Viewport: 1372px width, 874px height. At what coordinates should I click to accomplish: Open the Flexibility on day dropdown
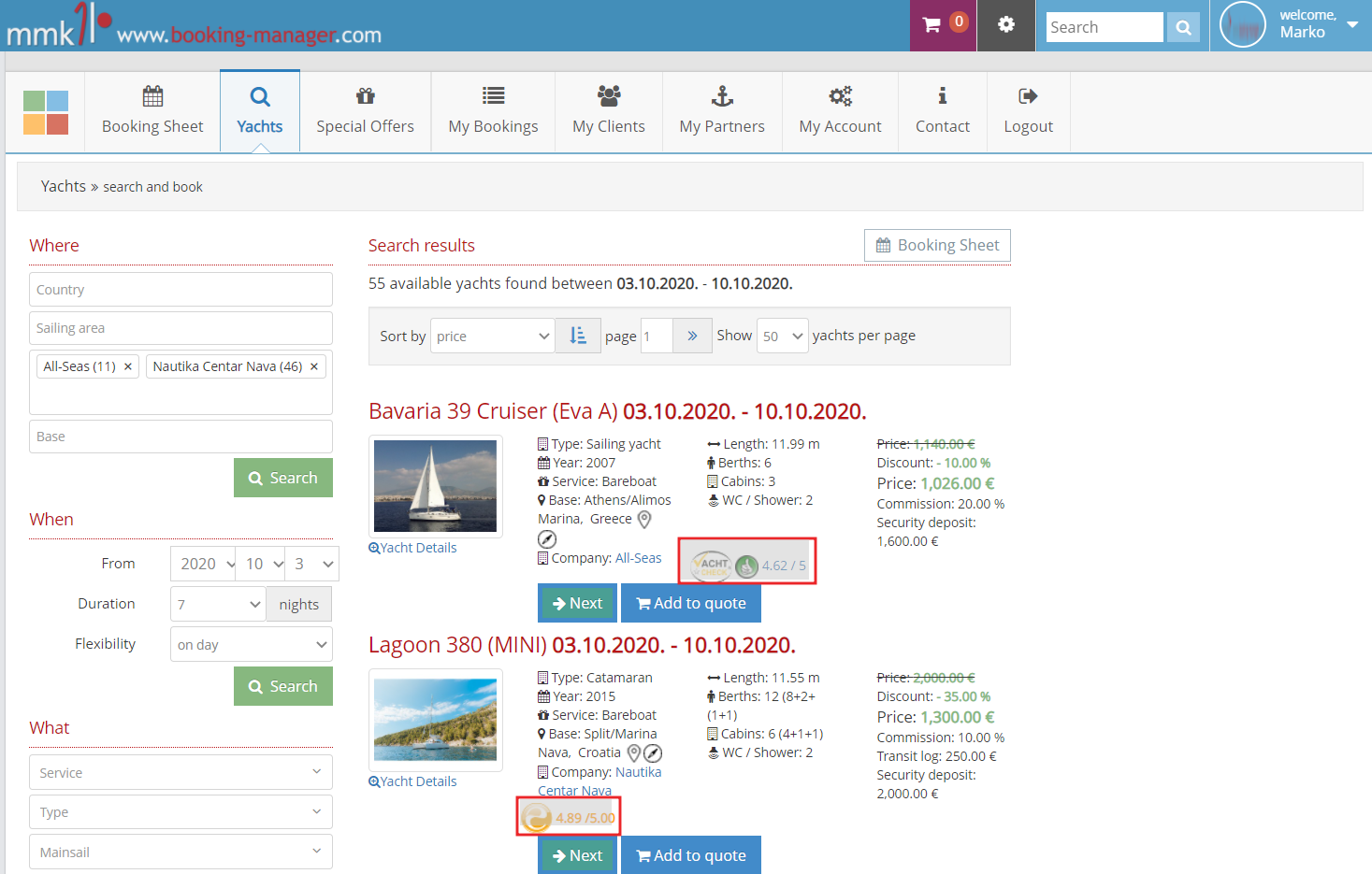pyautogui.click(x=252, y=644)
